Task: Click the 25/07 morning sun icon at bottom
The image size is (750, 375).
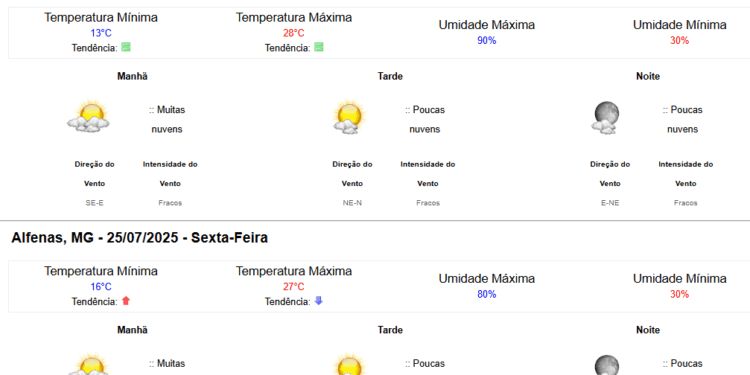Action: (x=88, y=364)
